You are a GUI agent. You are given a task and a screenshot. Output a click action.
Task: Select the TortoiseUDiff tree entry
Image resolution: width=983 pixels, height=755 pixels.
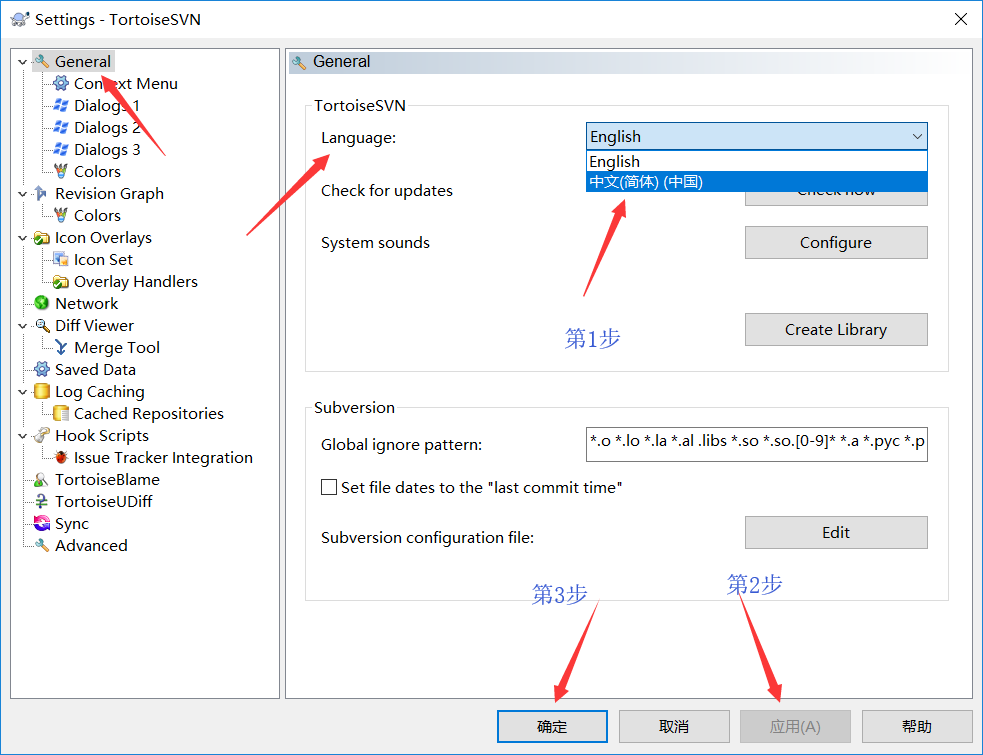[x=103, y=502]
